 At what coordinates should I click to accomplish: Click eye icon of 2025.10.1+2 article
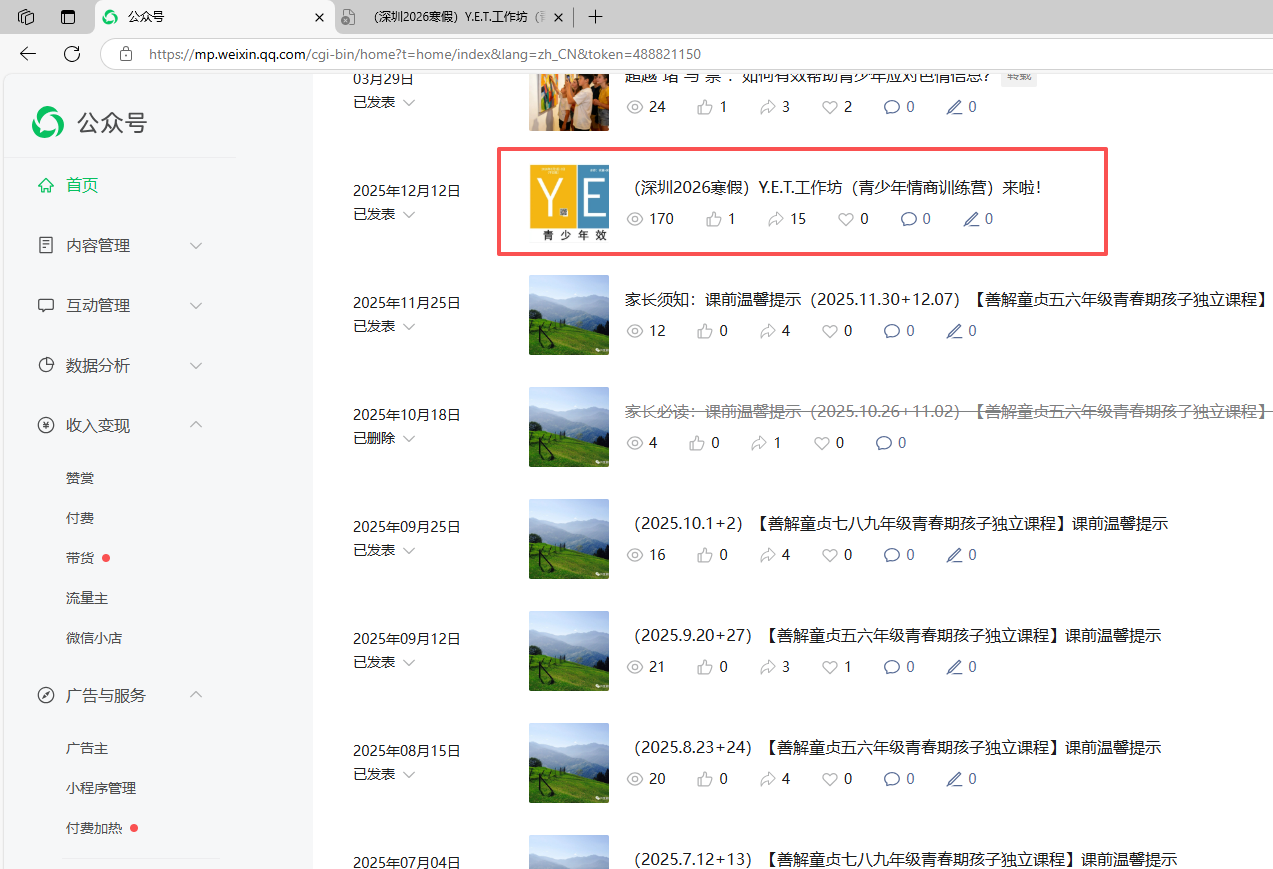point(634,555)
